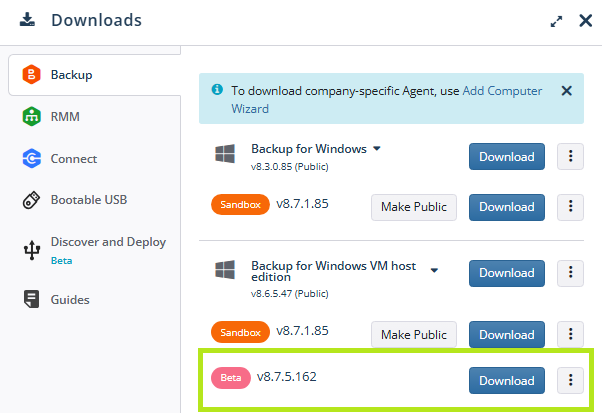This screenshot has height=413, width=602.
Task: Make Public the Backup for Windows sandbox build
Action: (x=414, y=207)
